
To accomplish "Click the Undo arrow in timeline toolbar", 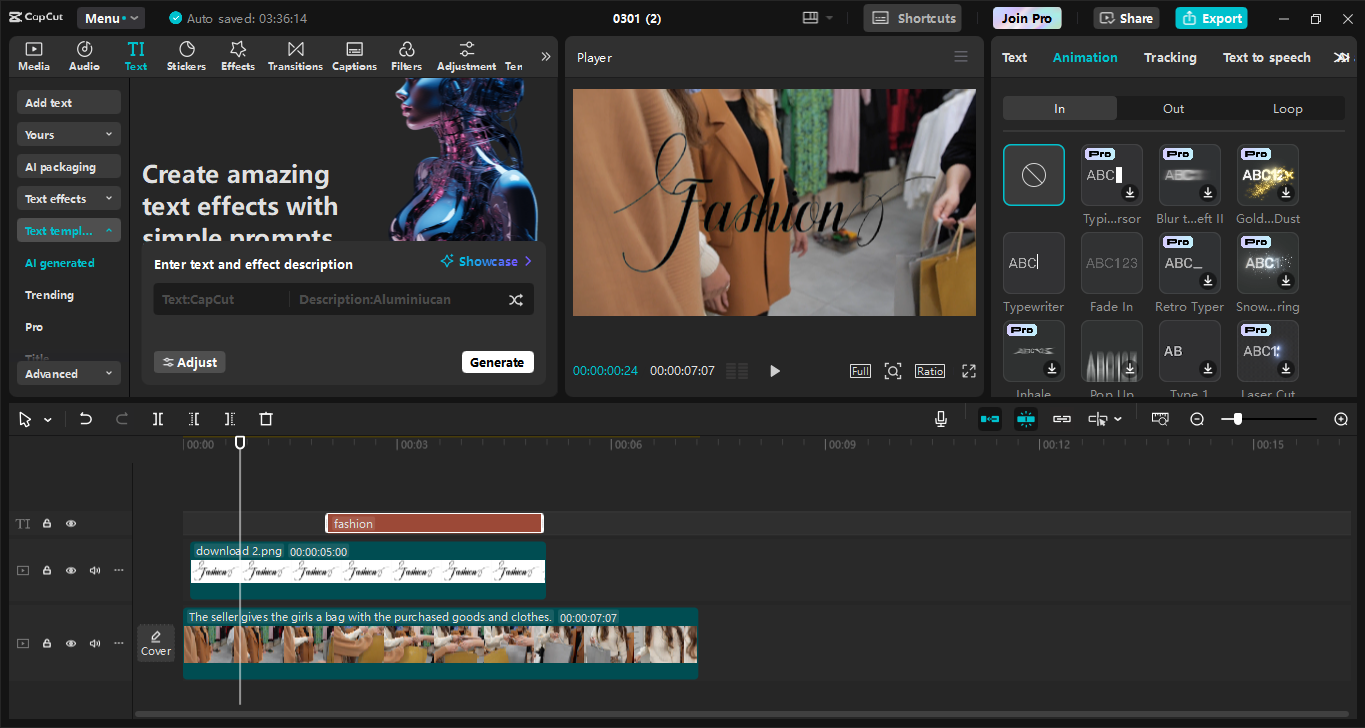I will pos(86,419).
